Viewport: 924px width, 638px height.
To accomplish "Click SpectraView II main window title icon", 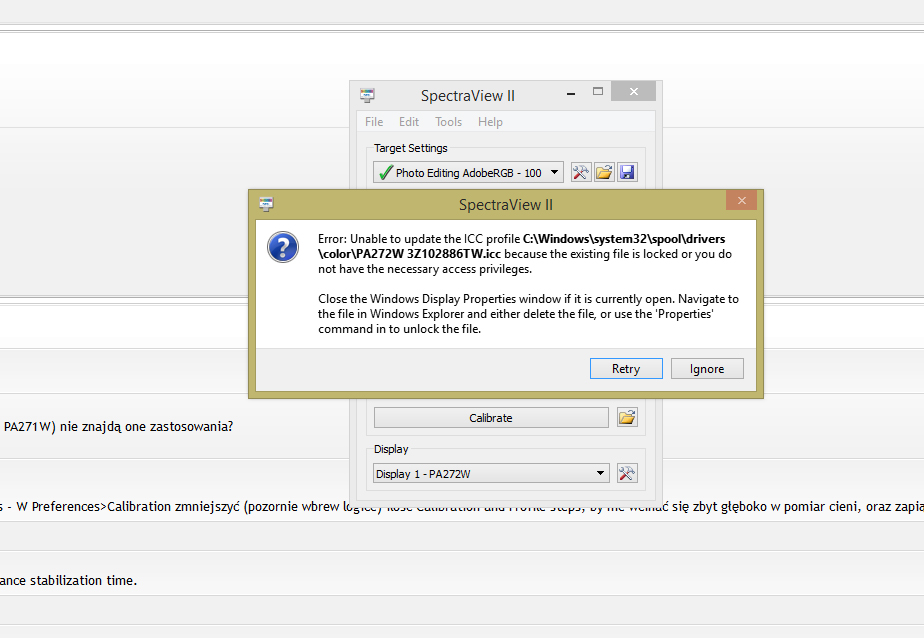I will (367, 95).
